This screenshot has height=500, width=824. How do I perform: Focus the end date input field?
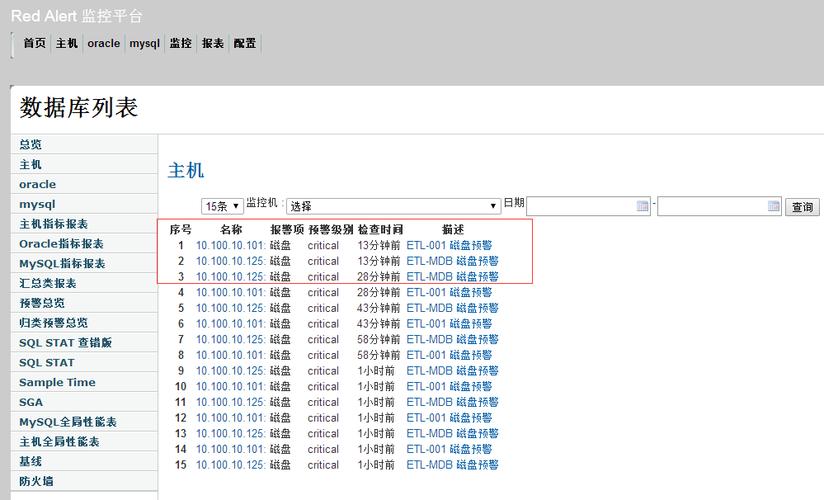(720, 206)
